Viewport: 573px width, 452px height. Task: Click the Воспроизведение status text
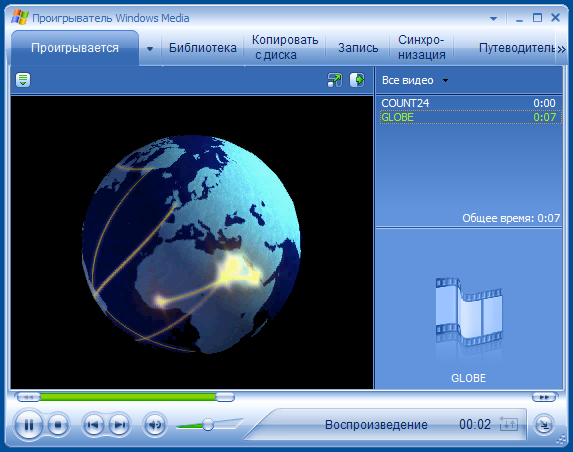[x=376, y=425]
